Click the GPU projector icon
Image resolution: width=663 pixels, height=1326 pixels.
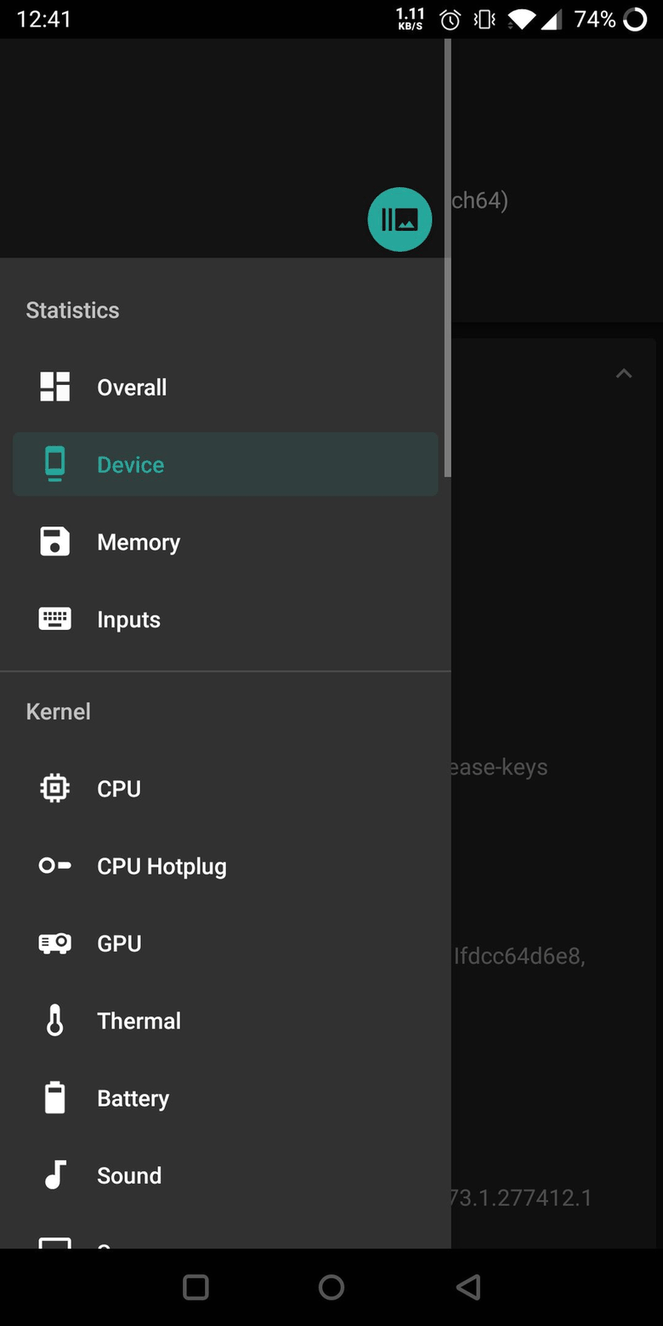[55, 943]
